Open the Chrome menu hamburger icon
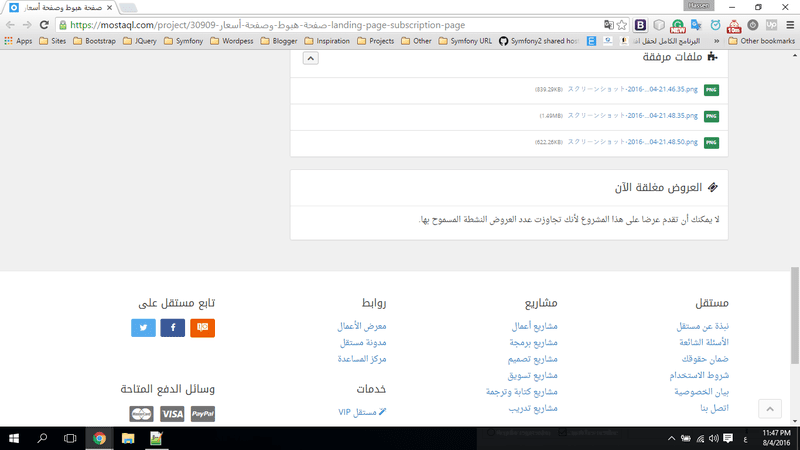Viewport: 800px width, 450px height. coord(790,25)
